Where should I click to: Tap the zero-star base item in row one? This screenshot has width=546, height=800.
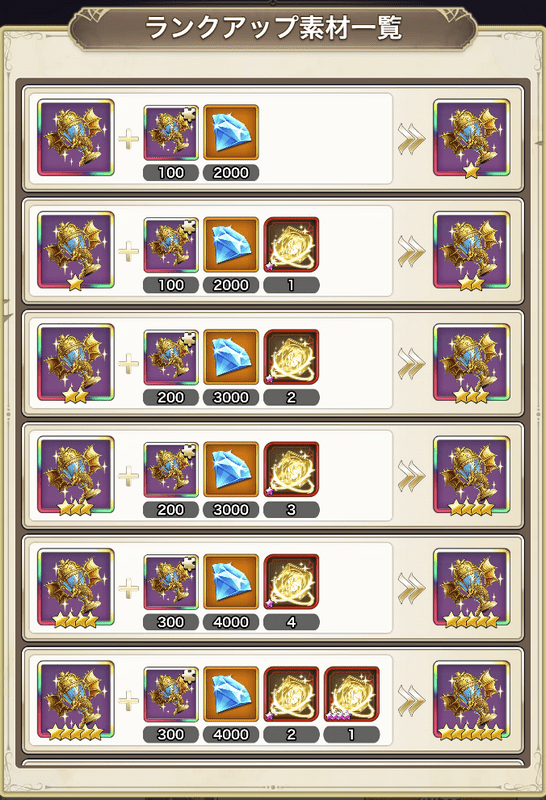click(x=76, y=137)
